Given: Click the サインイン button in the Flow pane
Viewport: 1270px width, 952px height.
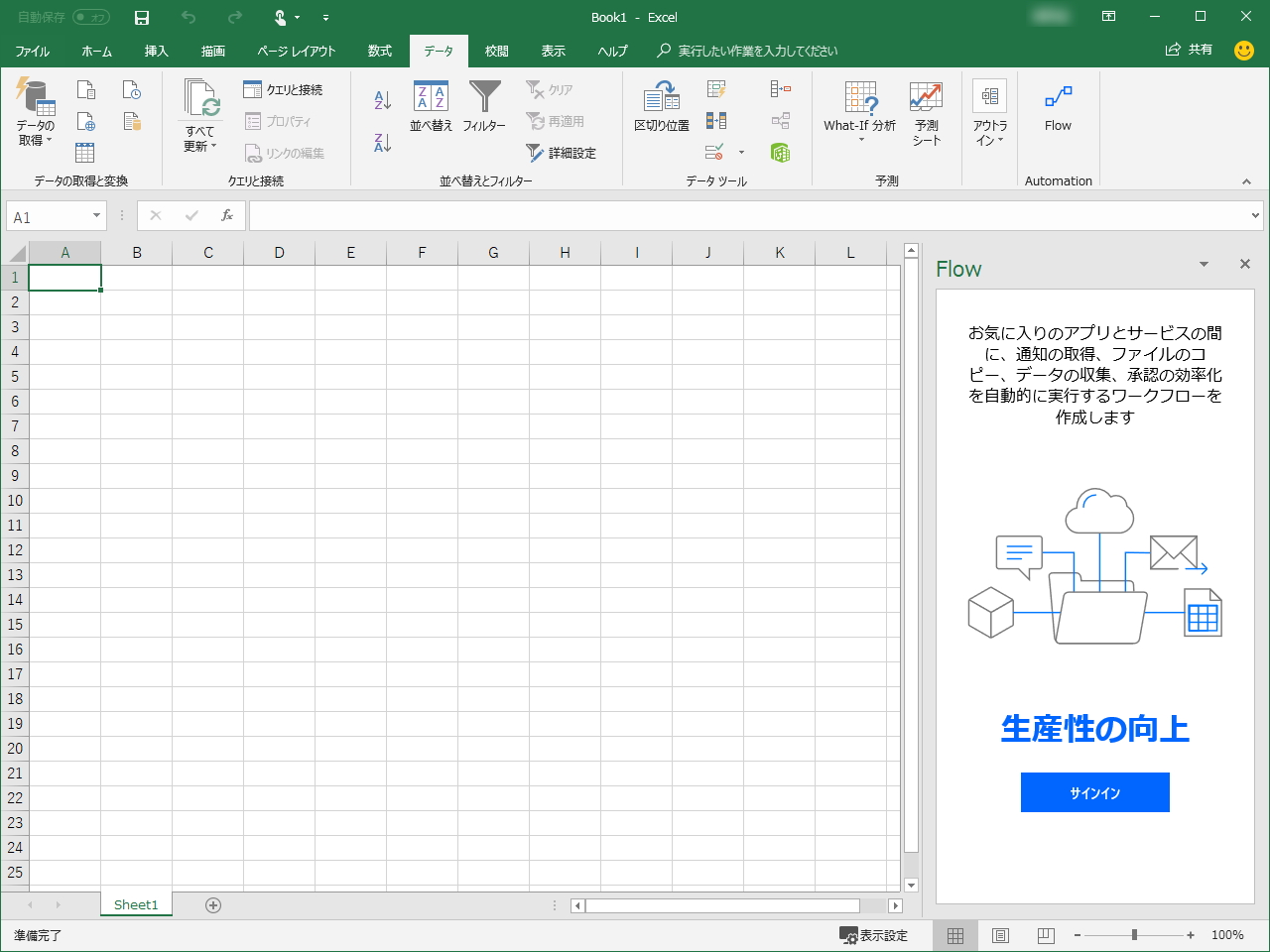Looking at the screenshot, I should pyautogui.click(x=1094, y=792).
